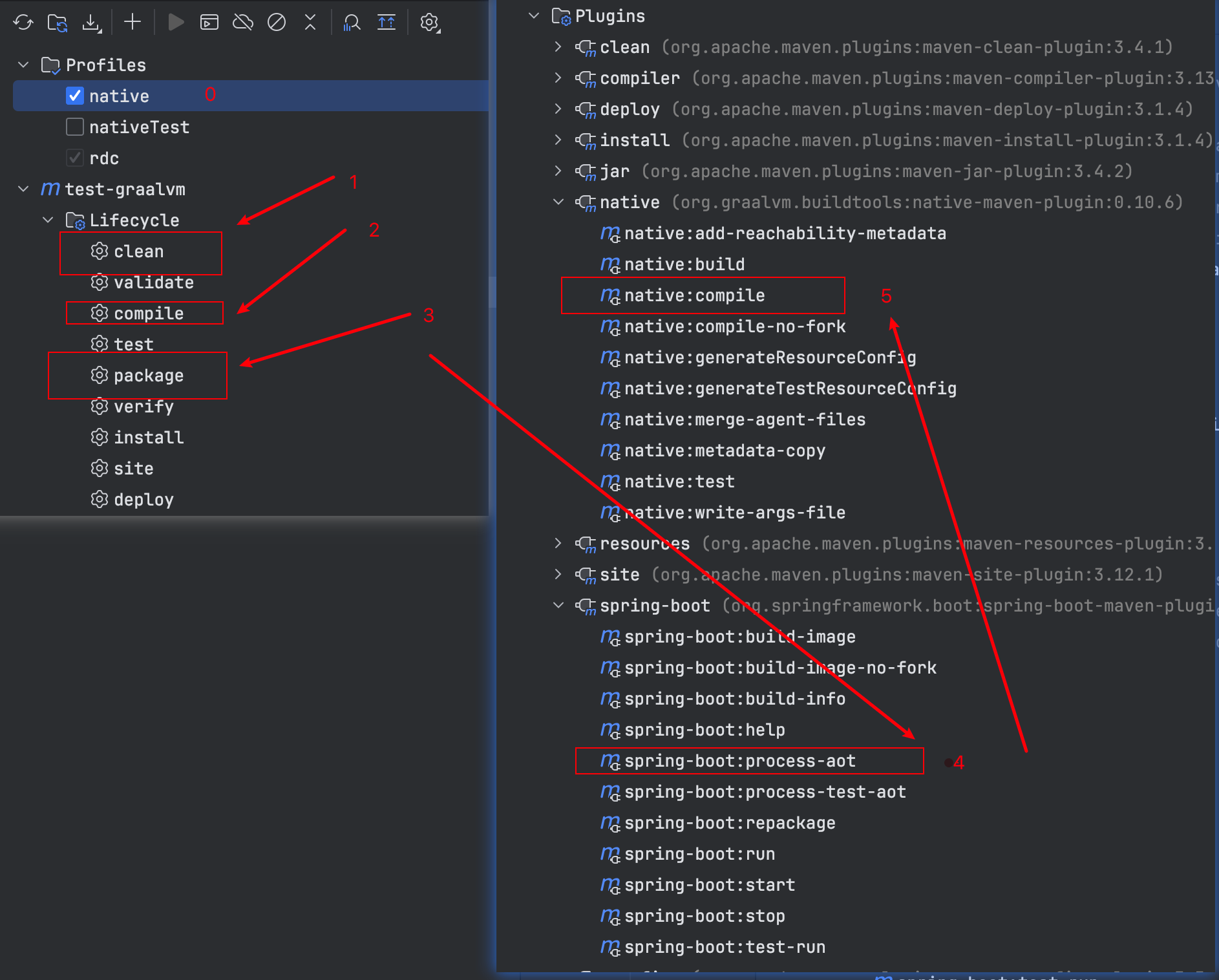This screenshot has height=980, width=1219.
Task: Select spring-boot:repackage goal
Action: pyautogui.click(x=730, y=822)
